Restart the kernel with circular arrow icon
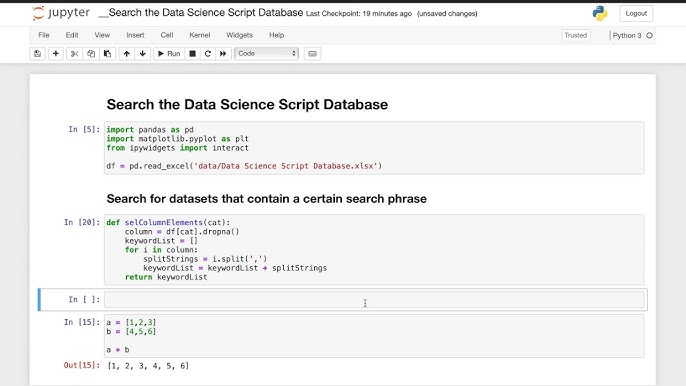Screen dimensions: 686x386 tap(208, 54)
